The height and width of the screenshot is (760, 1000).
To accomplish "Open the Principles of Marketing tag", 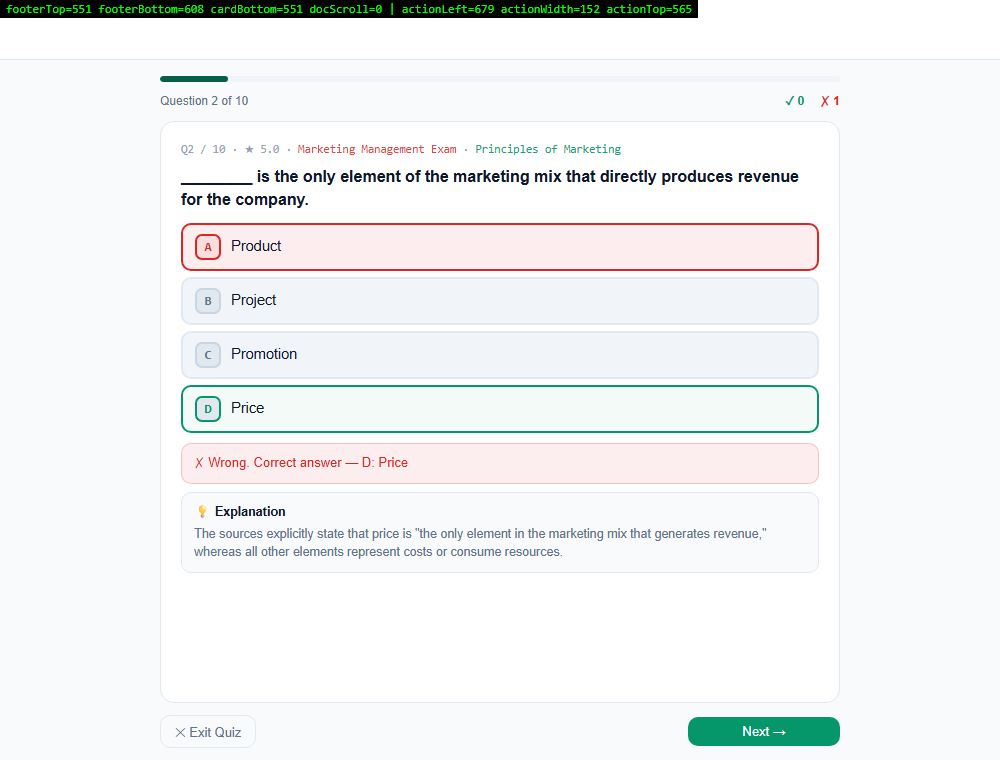I will 548,149.
